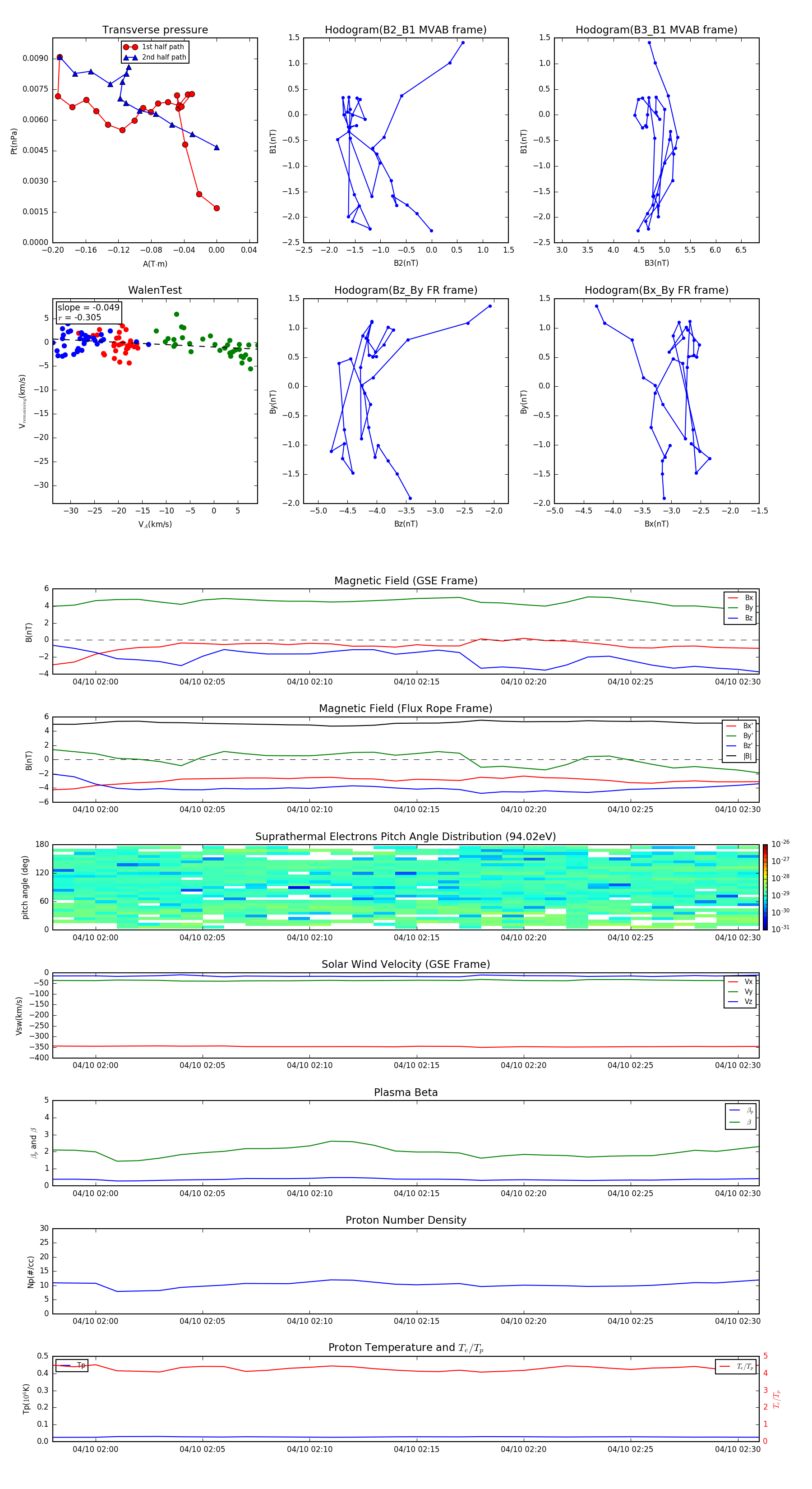The image size is (812, 1489).
Task: Click the Suprathermal Electrons Pitch Angle Distribution title
Action: click(406, 837)
